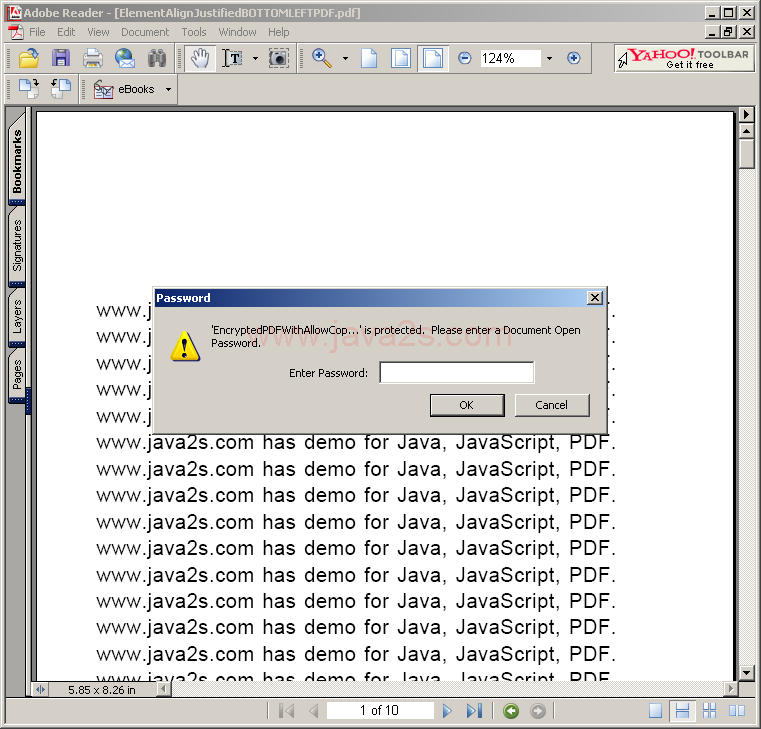Click OK in Password dialog
The image size is (761, 729).
tap(467, 405)
